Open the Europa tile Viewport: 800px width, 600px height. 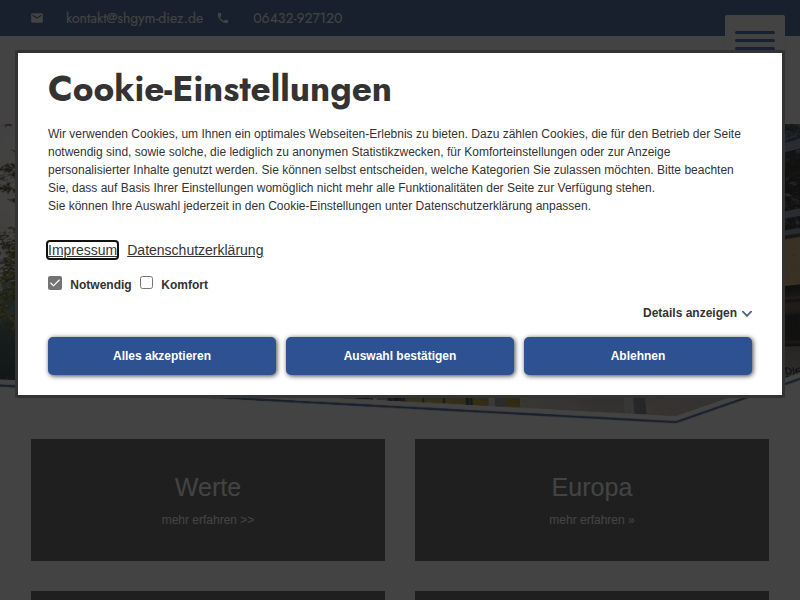click(592, 488)
